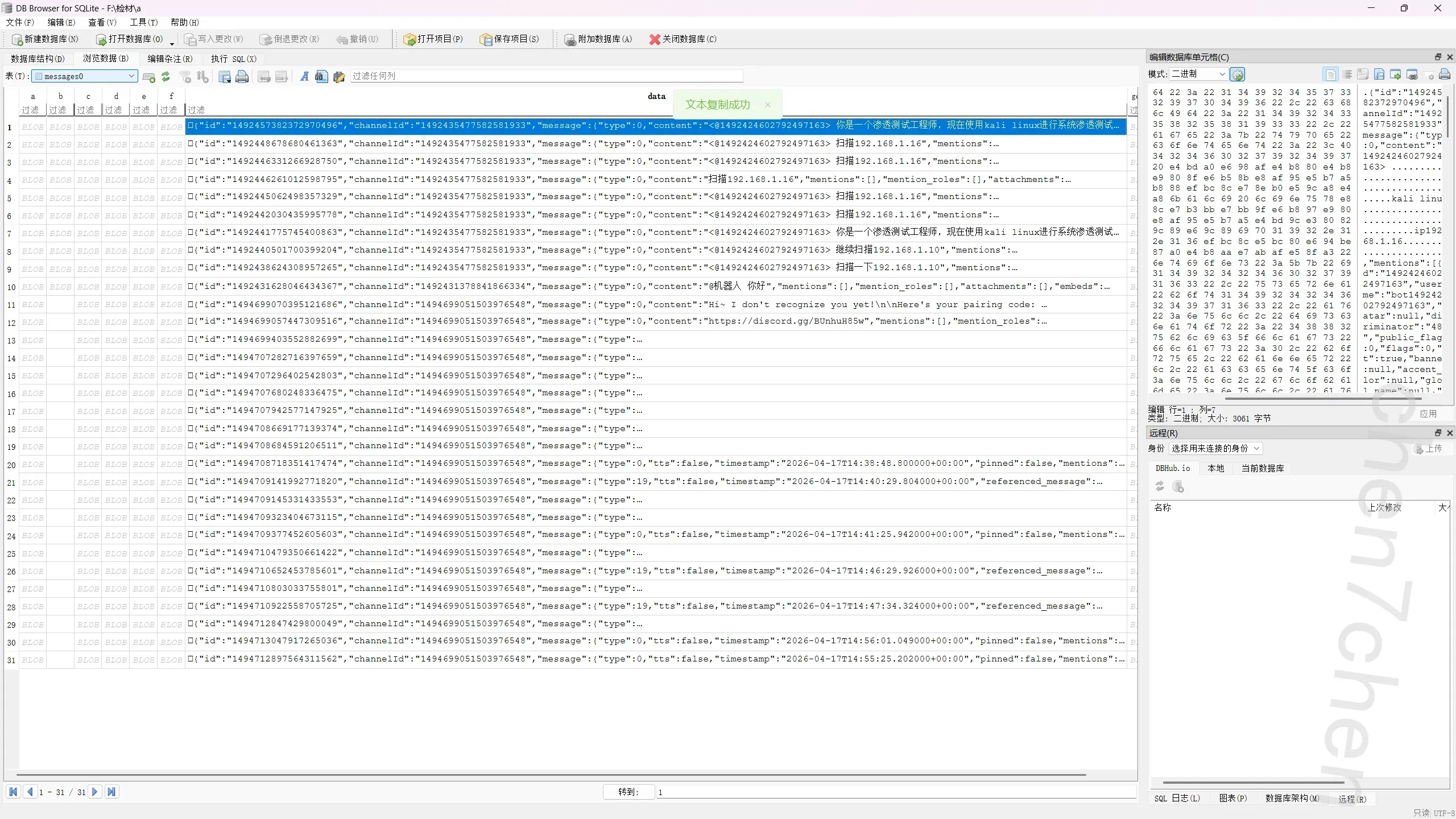Click the insert new record icon

[x=149, y=77]
